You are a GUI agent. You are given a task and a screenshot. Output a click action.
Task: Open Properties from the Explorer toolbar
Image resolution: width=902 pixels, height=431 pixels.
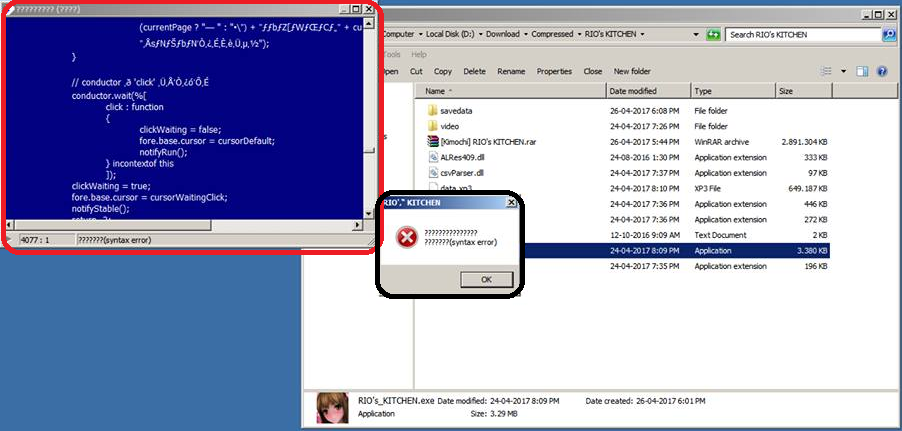pos(554,71)
